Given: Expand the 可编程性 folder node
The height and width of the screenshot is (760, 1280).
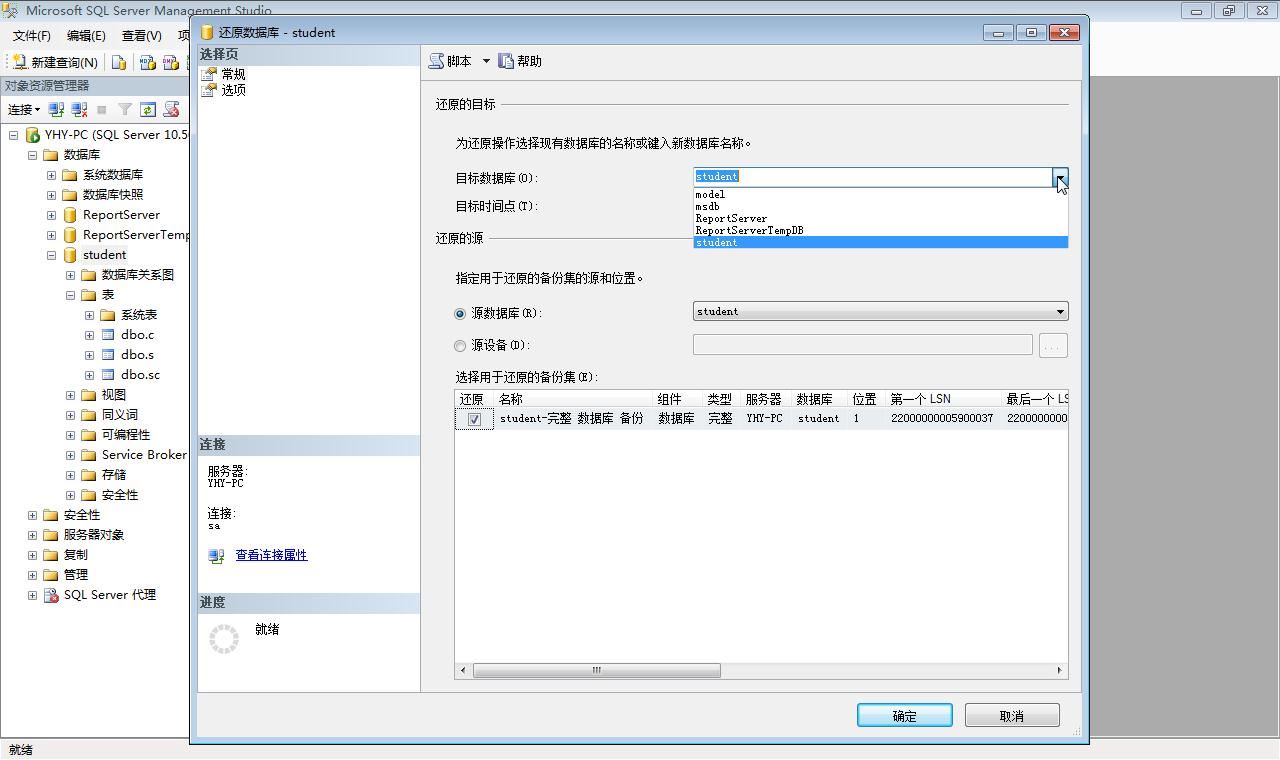Looking at the screenshot, I should click(x=71, y=435).
